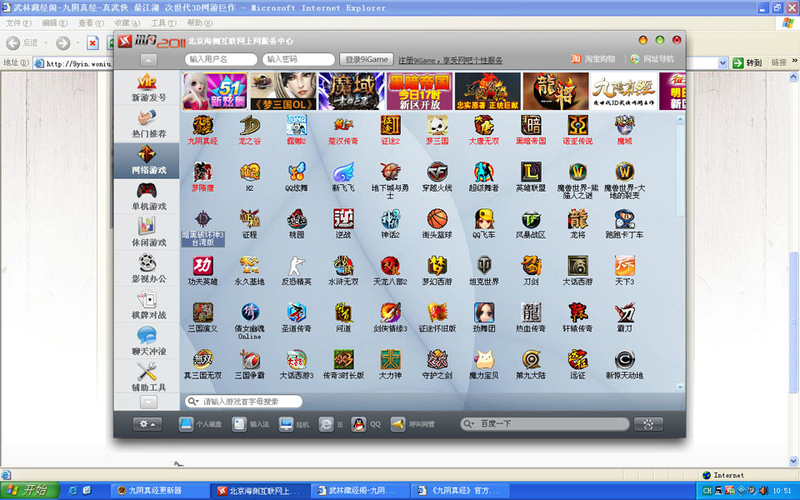The height and width of the screenshot is (500, 800).
Task: Switch to the 影视办公 category
Action: (x=147, y=269)
